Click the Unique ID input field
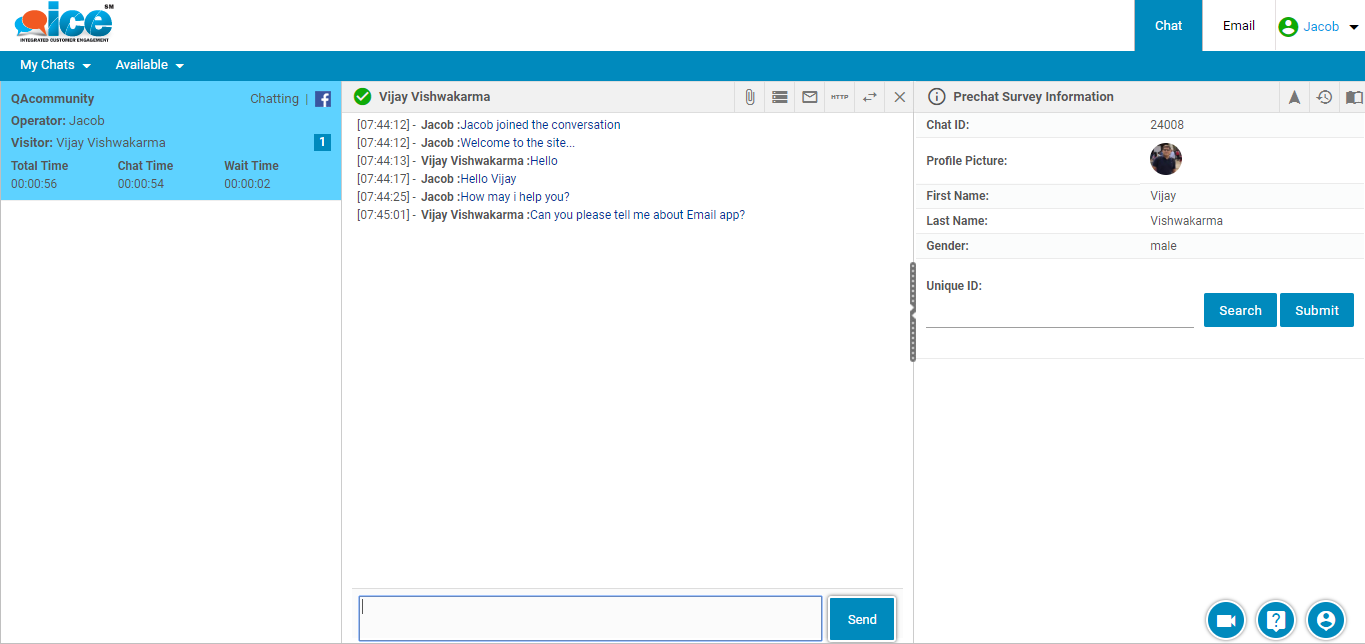 (1059, 315)
